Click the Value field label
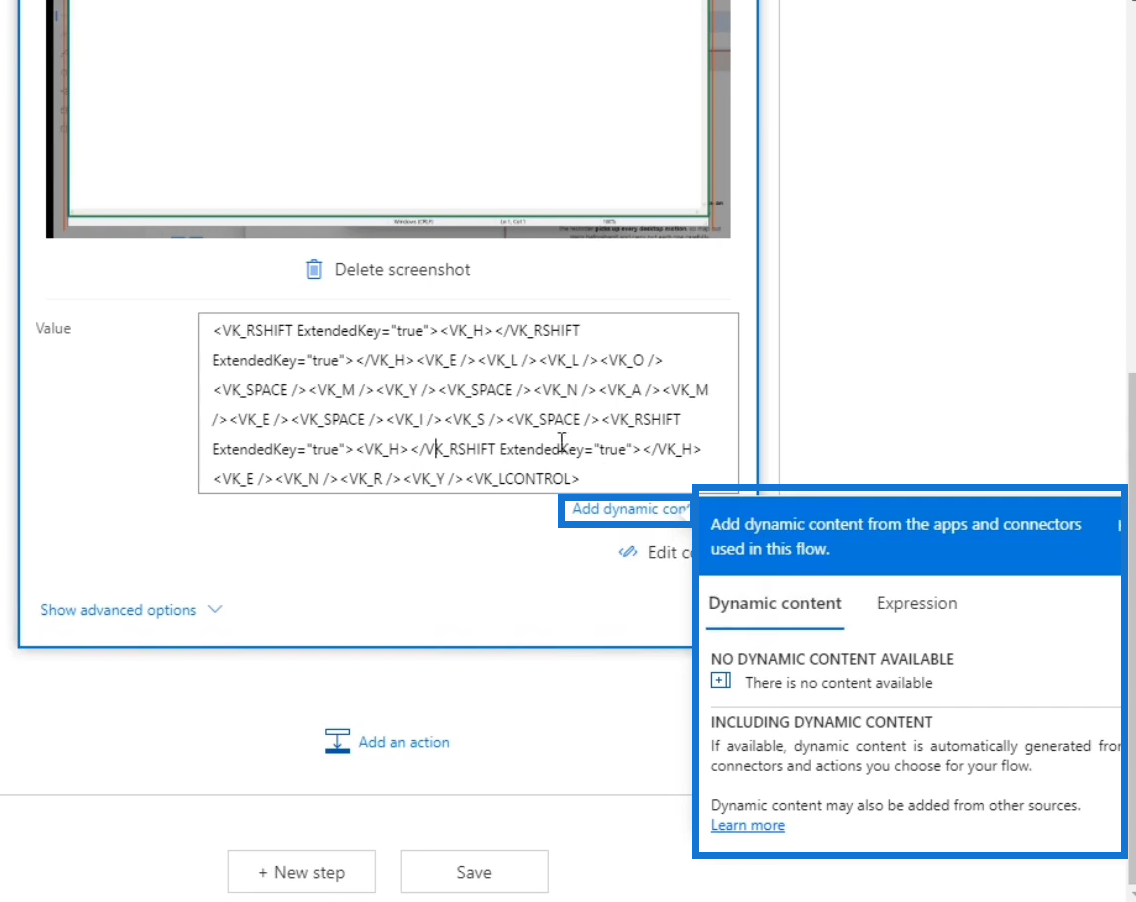 [x=53, y=328]
